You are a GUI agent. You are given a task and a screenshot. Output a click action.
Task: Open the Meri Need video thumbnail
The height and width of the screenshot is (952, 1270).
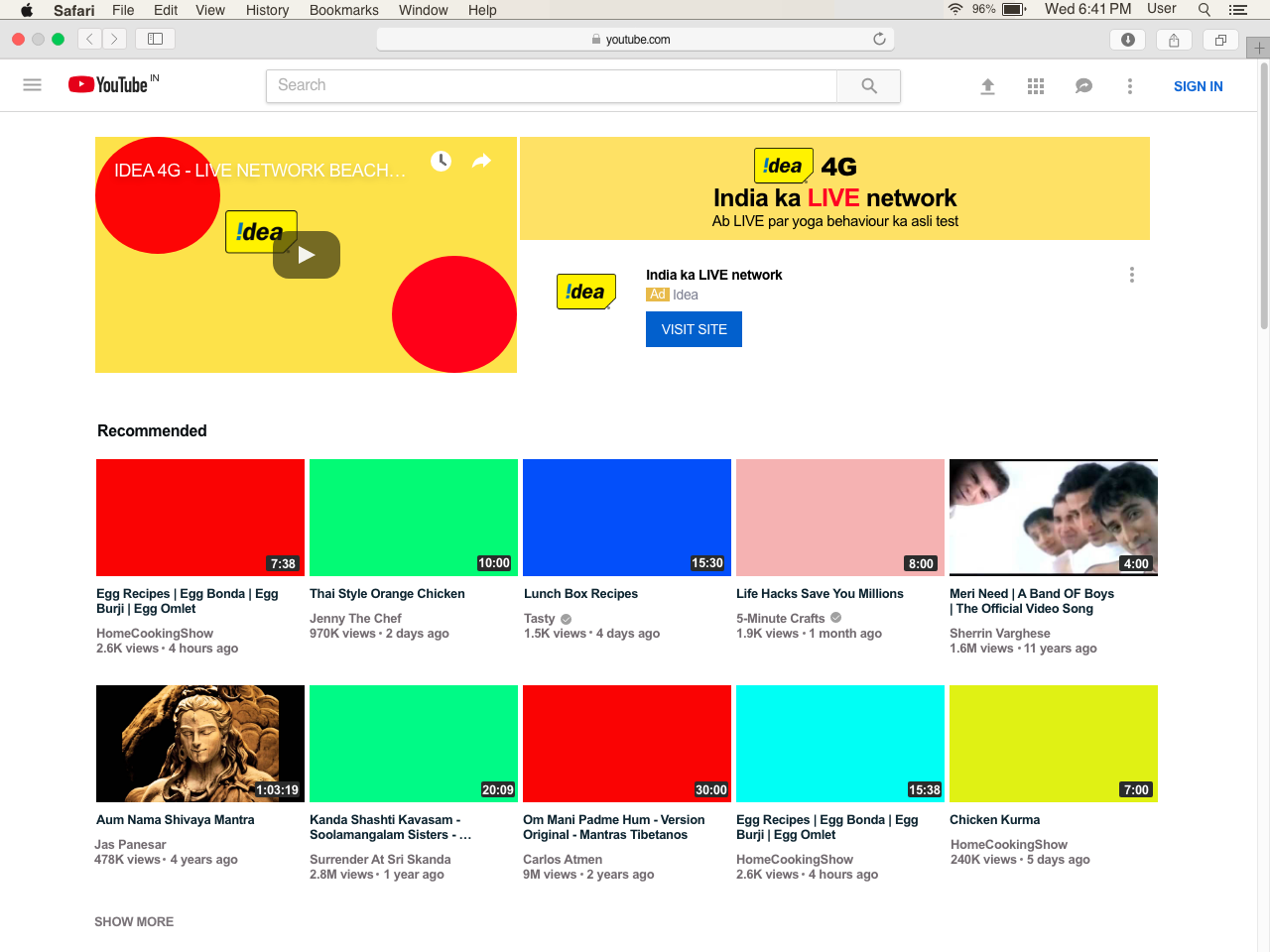tap(1053, 518)
